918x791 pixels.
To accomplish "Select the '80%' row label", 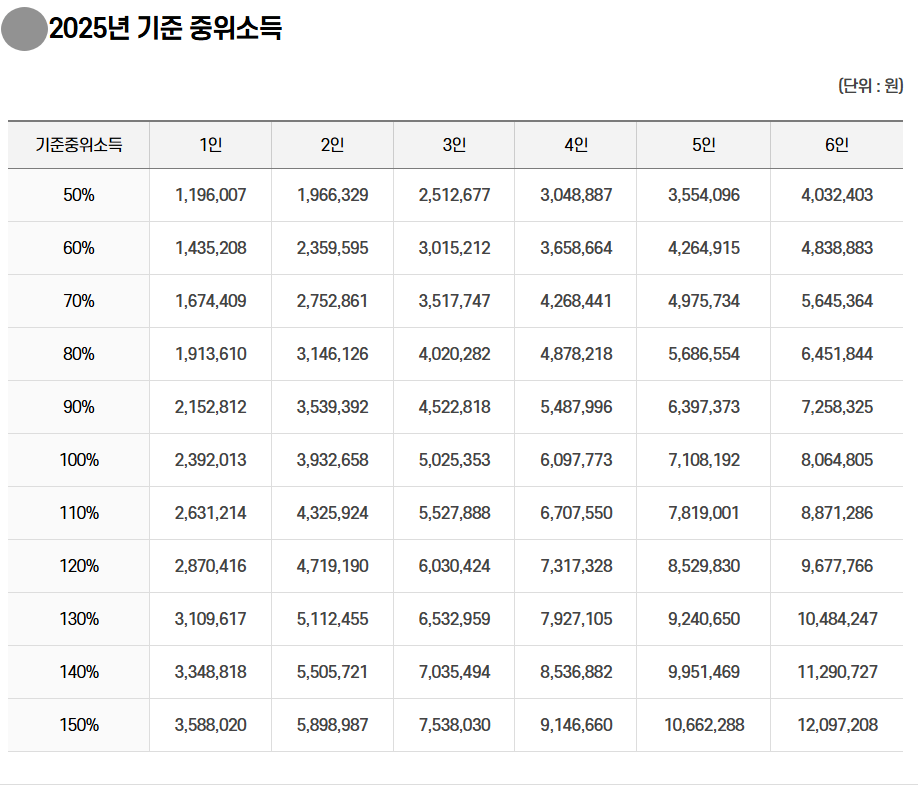I will [x=79, y=354].
